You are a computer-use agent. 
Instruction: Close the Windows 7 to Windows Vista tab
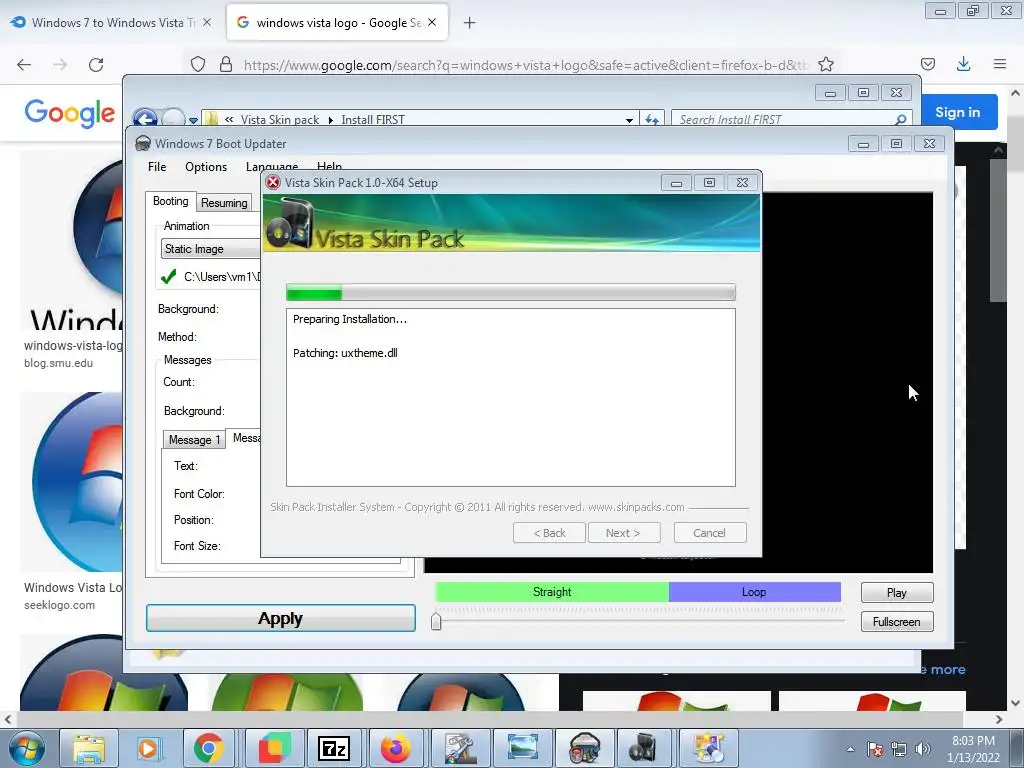[x=207, y=22]
